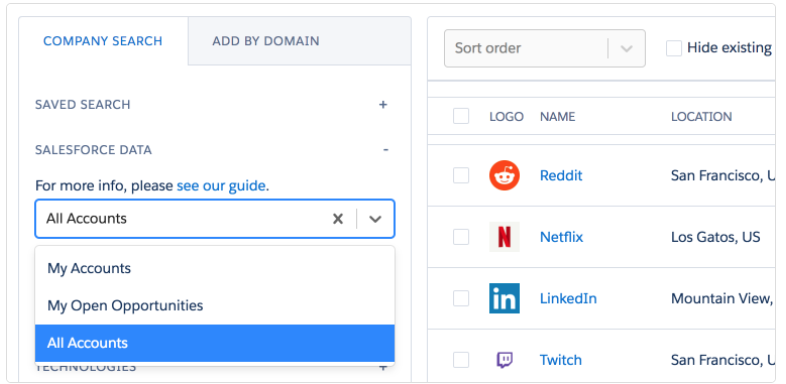Open the Sort order dropdown
The image size is (786, 384).
pyautogui.click(x=544, y=48)
